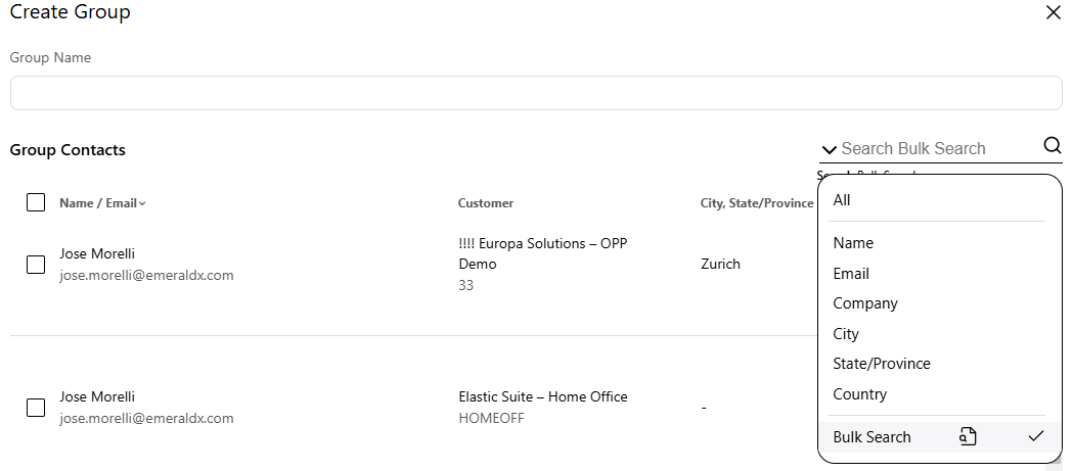The image size is (1073, 471).
Task: Choose All in search filter menu
Action: [842, 200]
